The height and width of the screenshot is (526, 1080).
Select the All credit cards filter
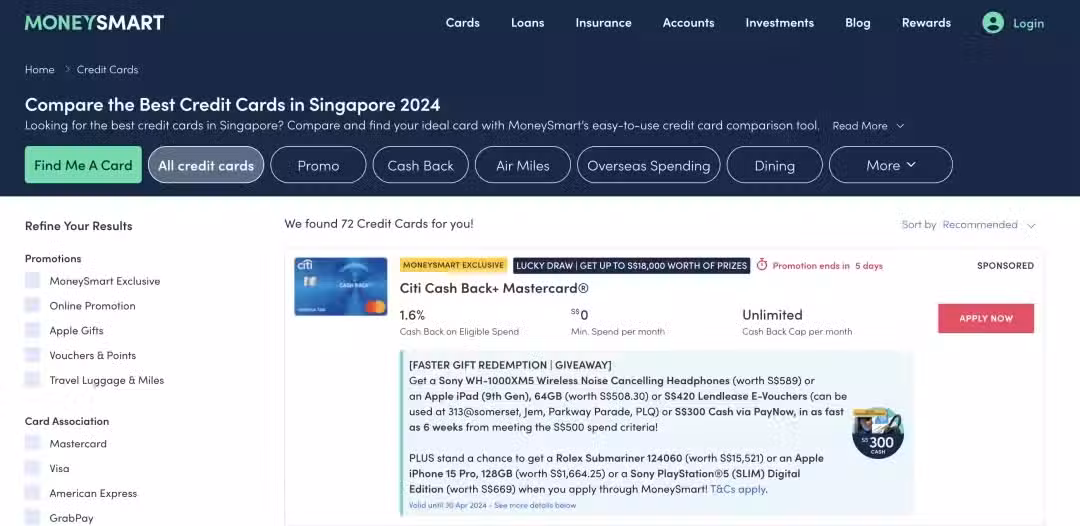tap(206, 165)
